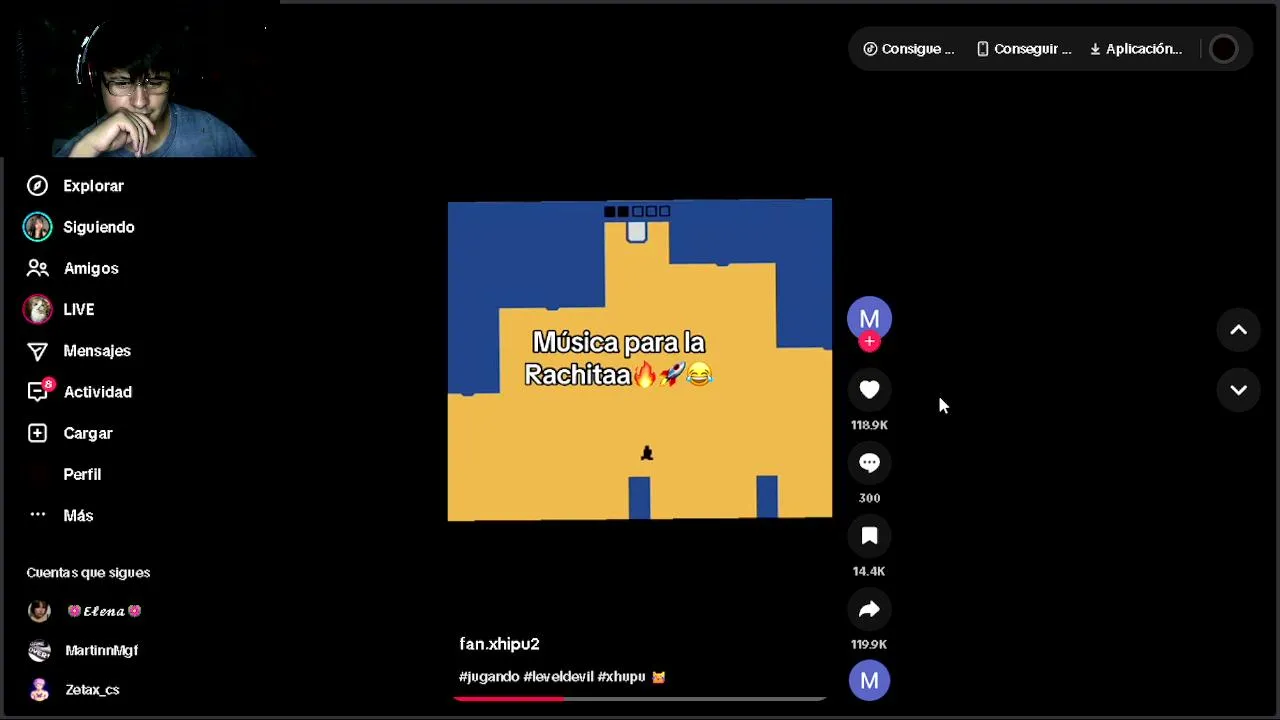Click the 14.4K saves count
This screenshot has width=1280, height=720.
[x=869, y=571]
